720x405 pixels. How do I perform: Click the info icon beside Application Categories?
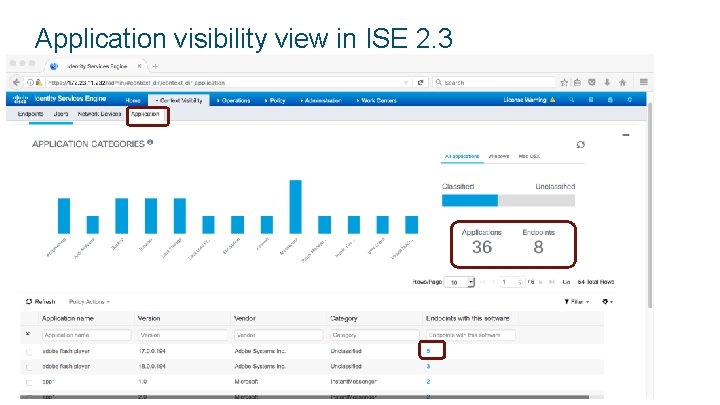click(x=150, y=143)
